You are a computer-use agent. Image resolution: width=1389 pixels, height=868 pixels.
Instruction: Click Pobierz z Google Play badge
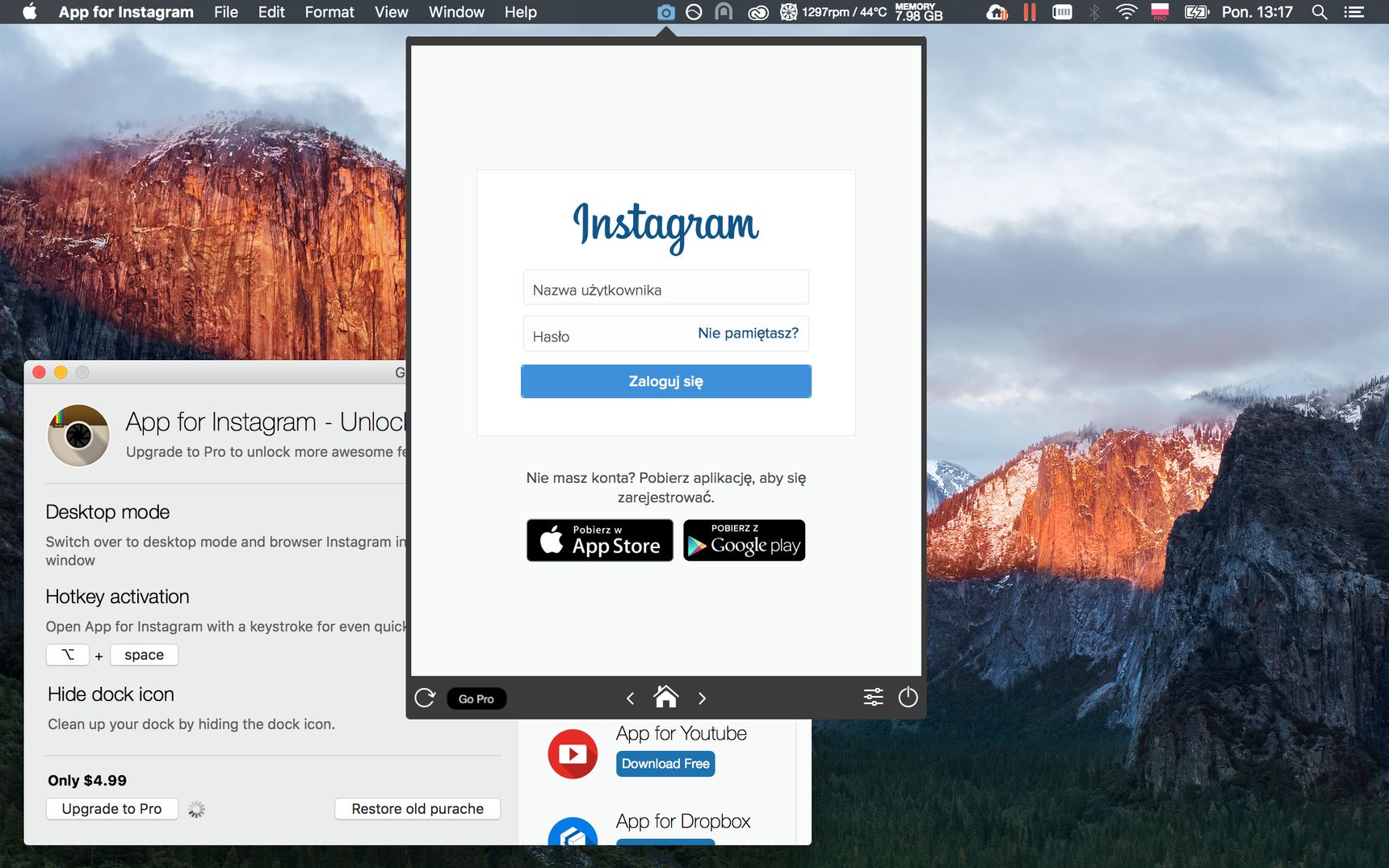(745, 540)
